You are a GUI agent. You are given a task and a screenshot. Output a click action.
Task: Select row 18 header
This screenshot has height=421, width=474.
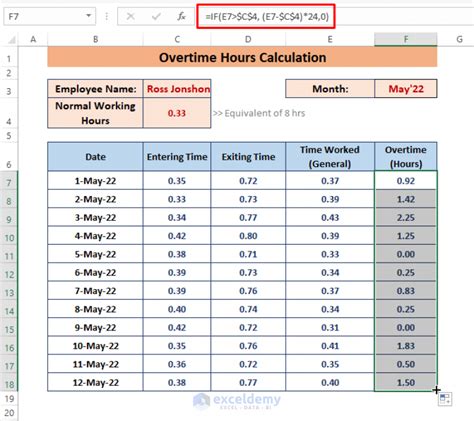(x=9, y=383)
